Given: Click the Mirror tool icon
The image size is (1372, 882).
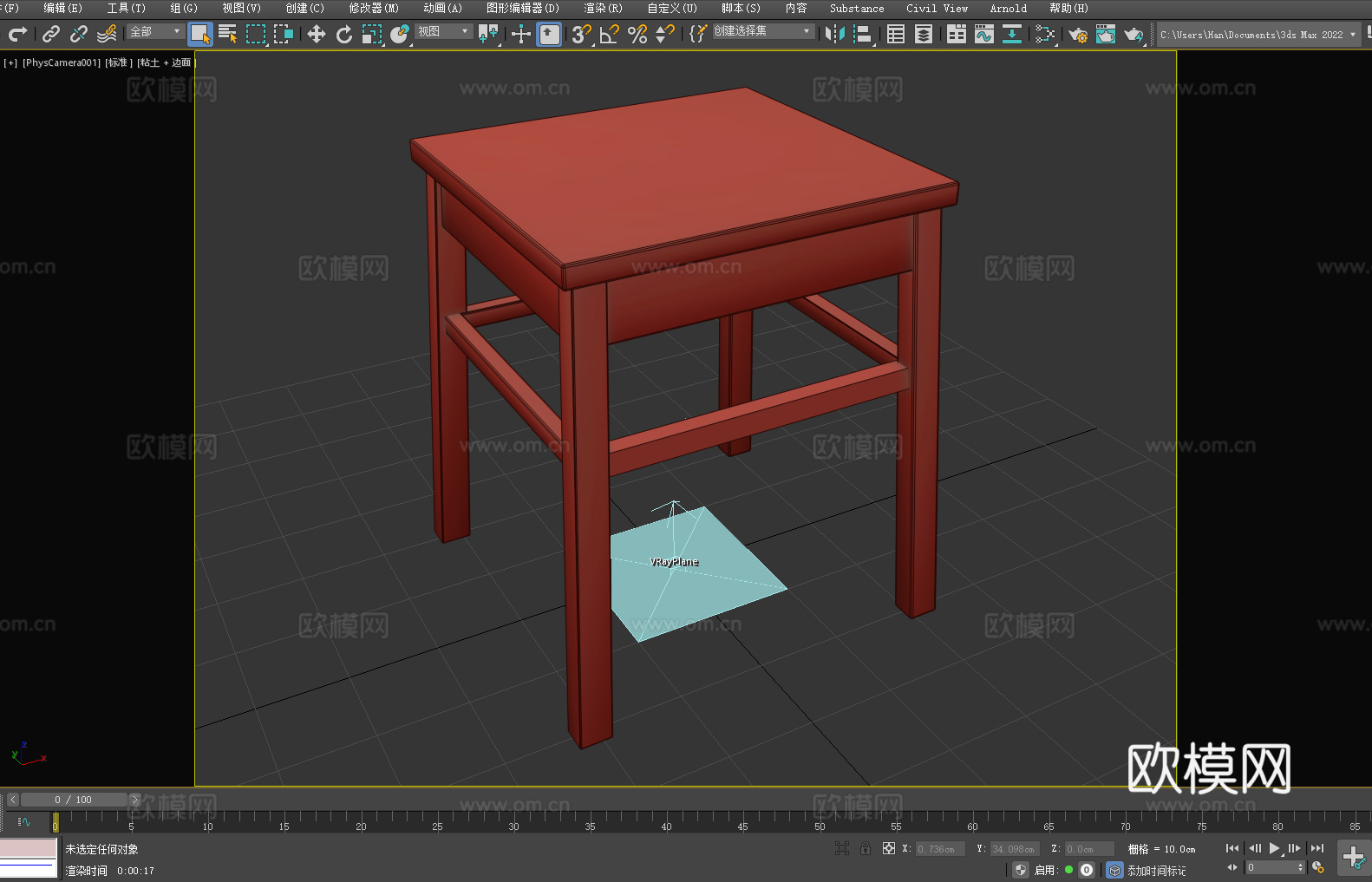Looking at the screenshot, I should [x=835, y=34].
